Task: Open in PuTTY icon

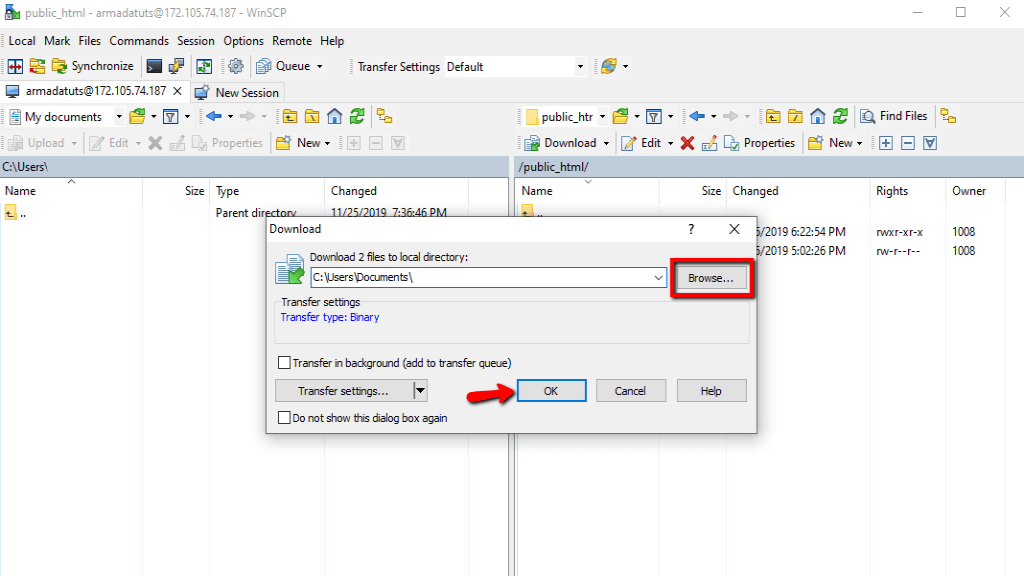Action: pos(176,66)
